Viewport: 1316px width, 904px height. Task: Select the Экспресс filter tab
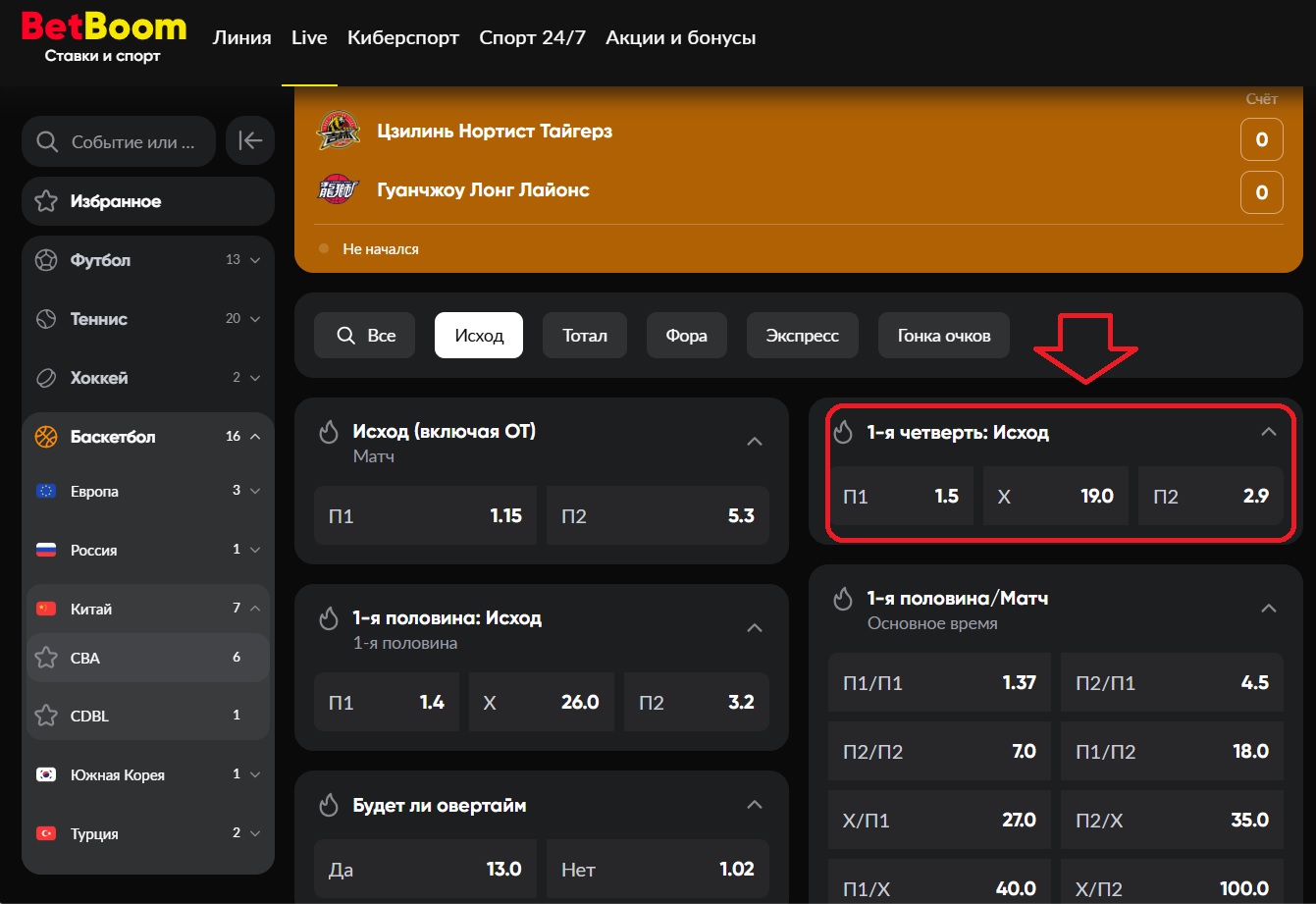tap(803, 336)
